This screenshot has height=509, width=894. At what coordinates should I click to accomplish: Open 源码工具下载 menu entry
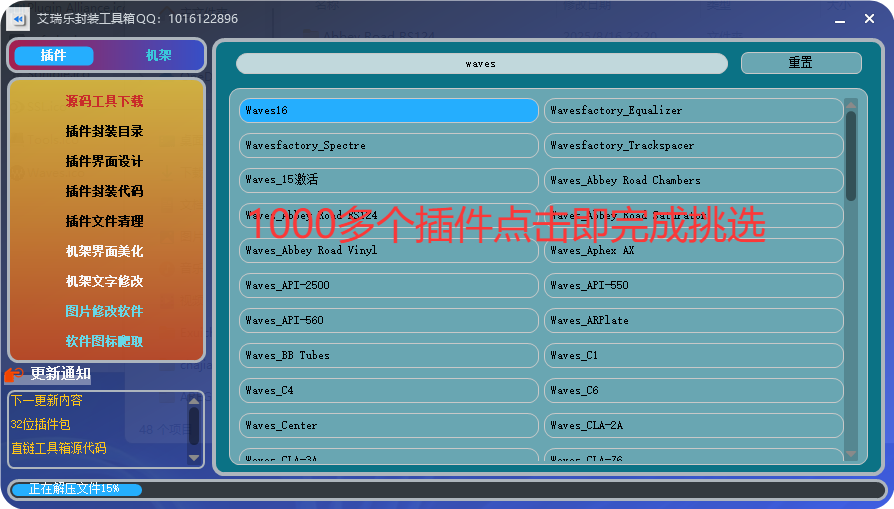(104, 101)
